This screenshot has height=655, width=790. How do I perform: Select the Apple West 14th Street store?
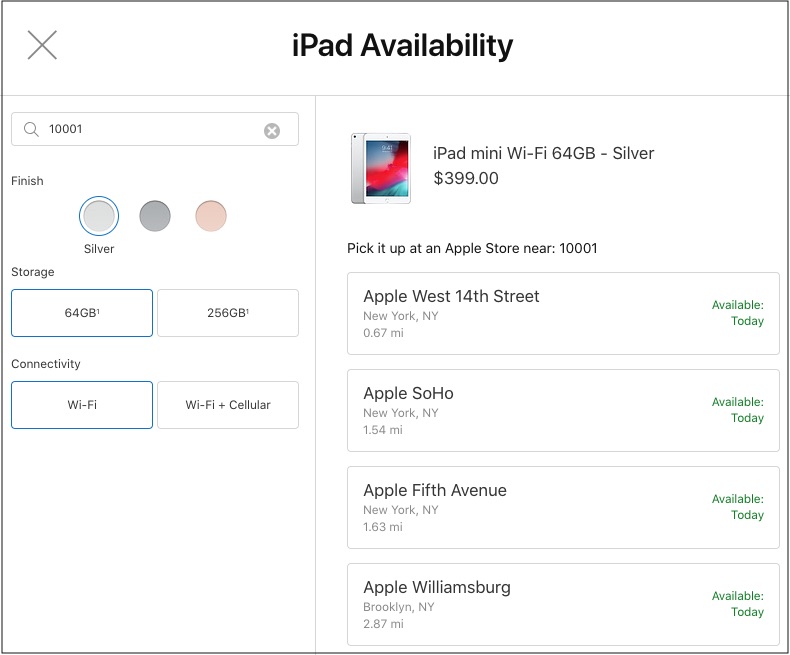pyautogui.click(x=563, y=313)
